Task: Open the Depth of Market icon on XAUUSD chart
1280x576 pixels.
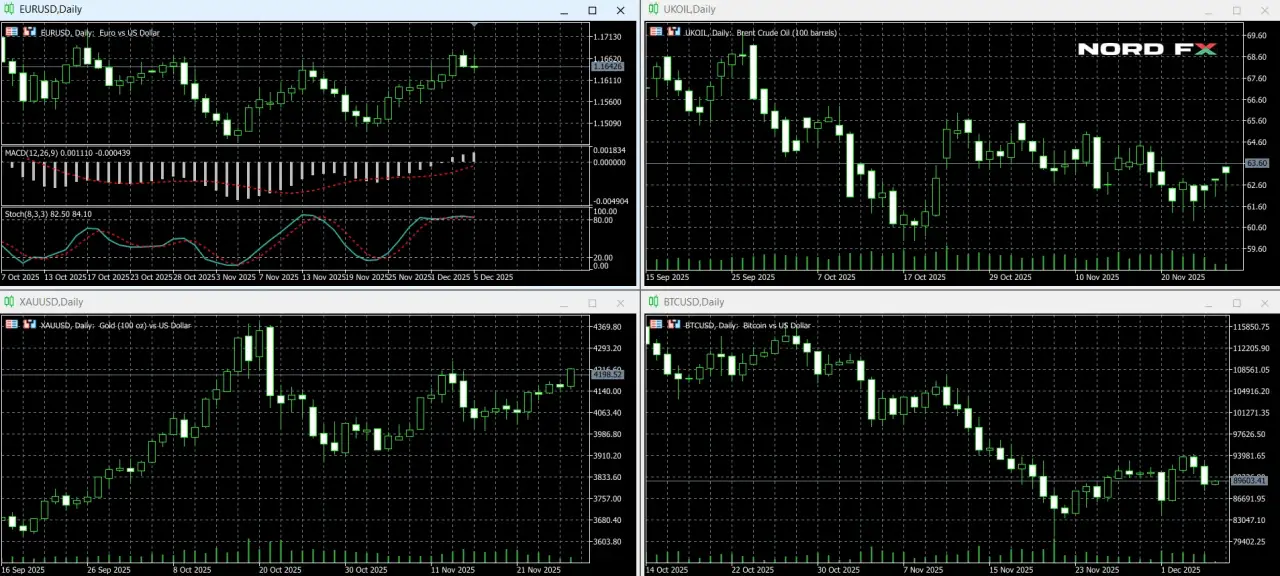Action: coord(30,325)
